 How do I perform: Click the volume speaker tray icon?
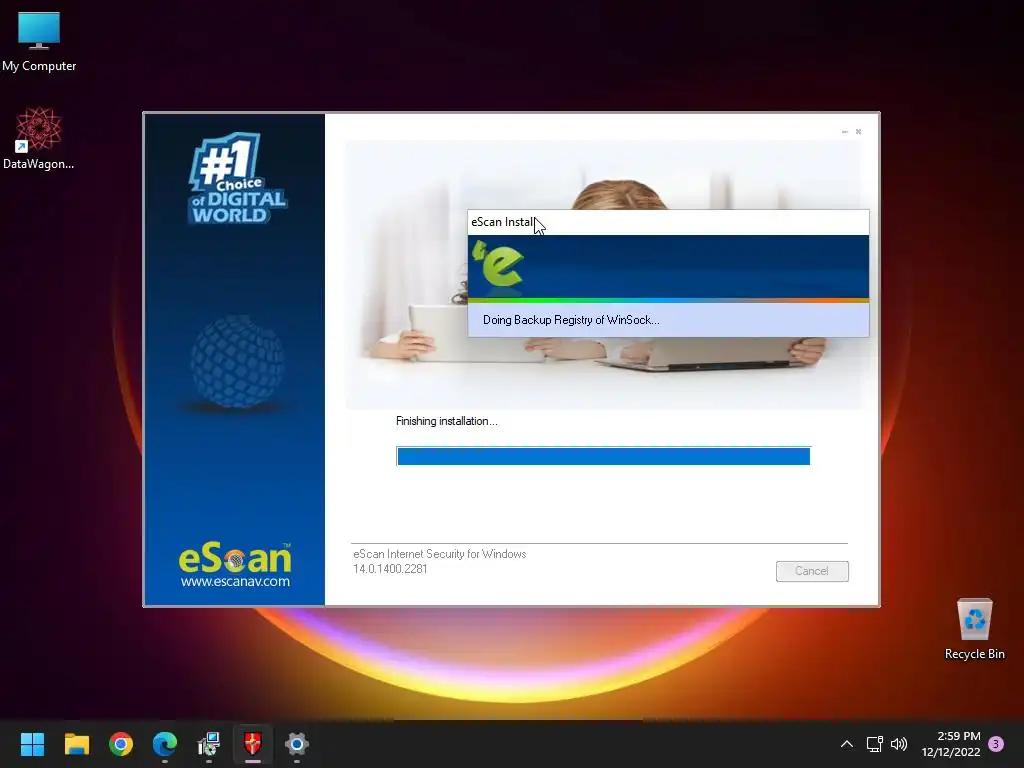tap(899, 744)
